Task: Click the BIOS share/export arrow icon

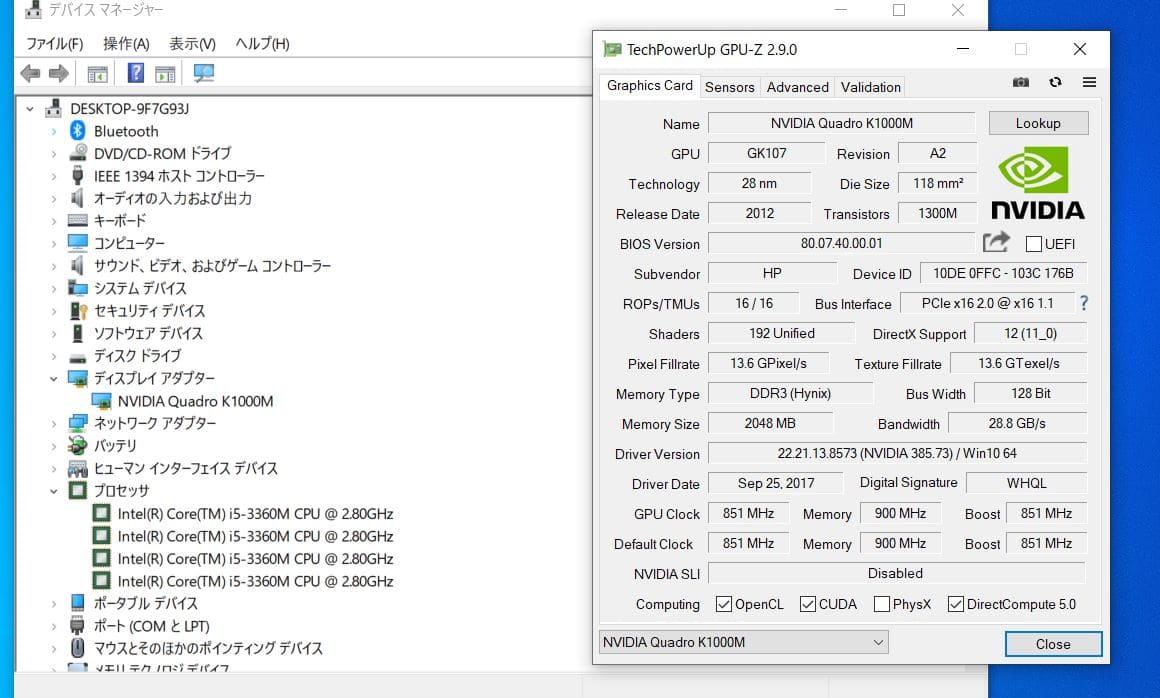Action: coord(996,243)
